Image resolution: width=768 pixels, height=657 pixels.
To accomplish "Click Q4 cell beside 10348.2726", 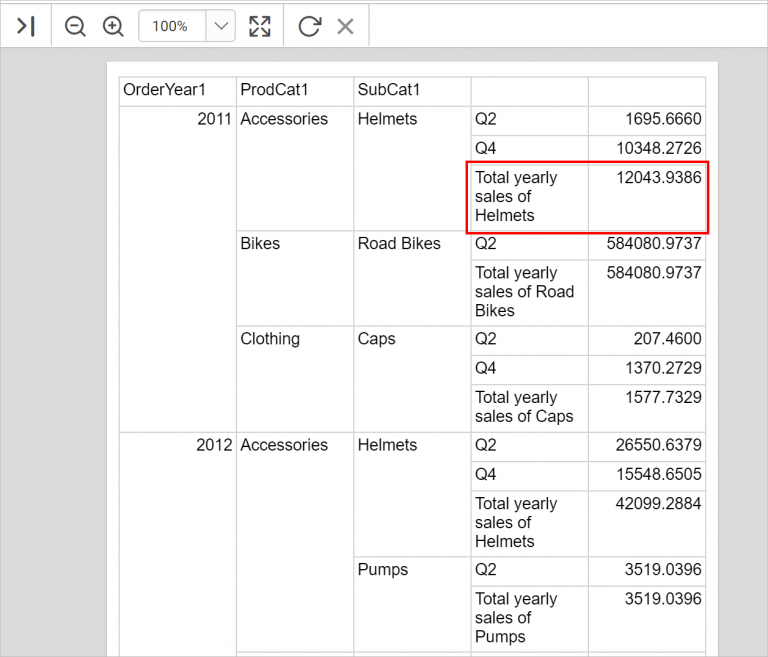I will [529, 149].
